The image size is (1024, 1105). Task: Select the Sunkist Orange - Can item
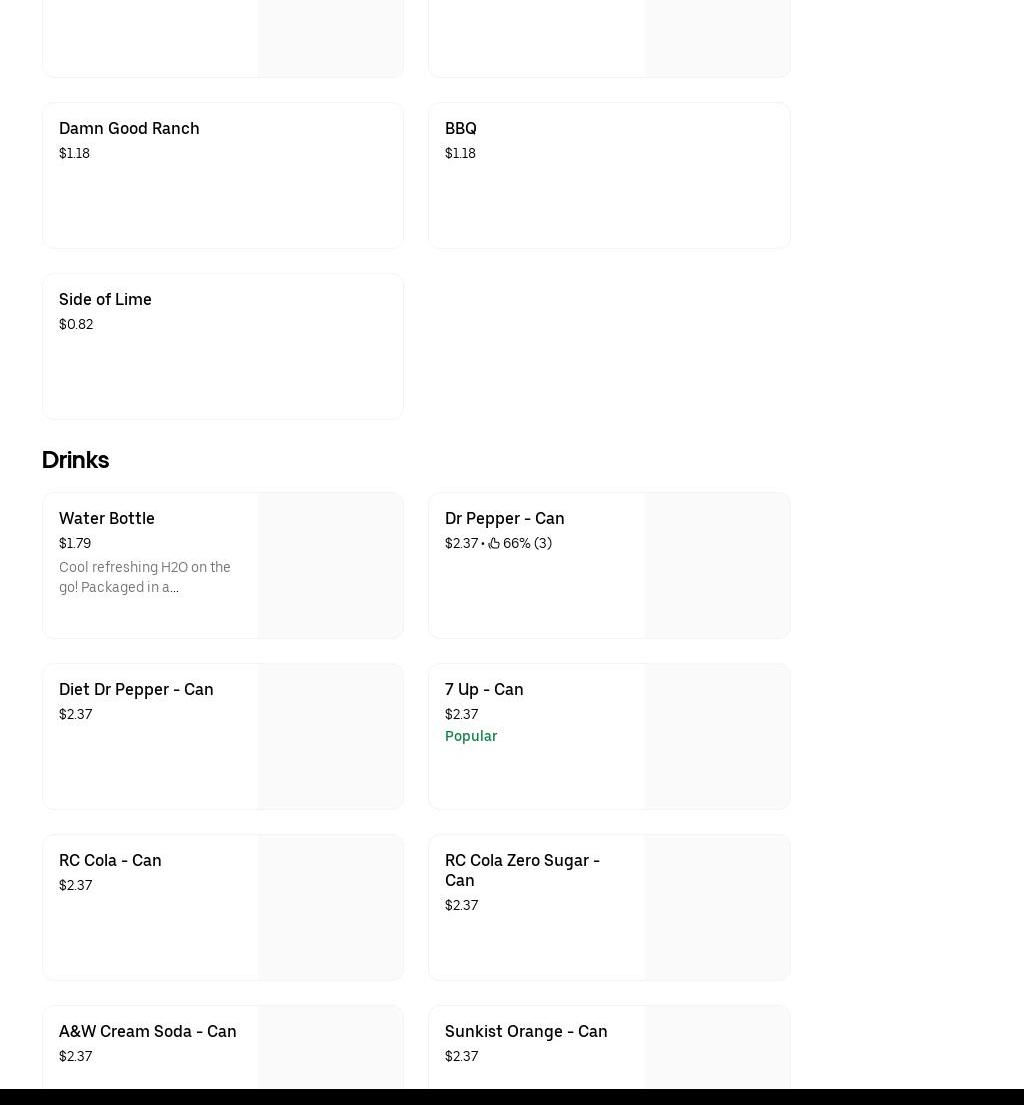coord(610,1048)
